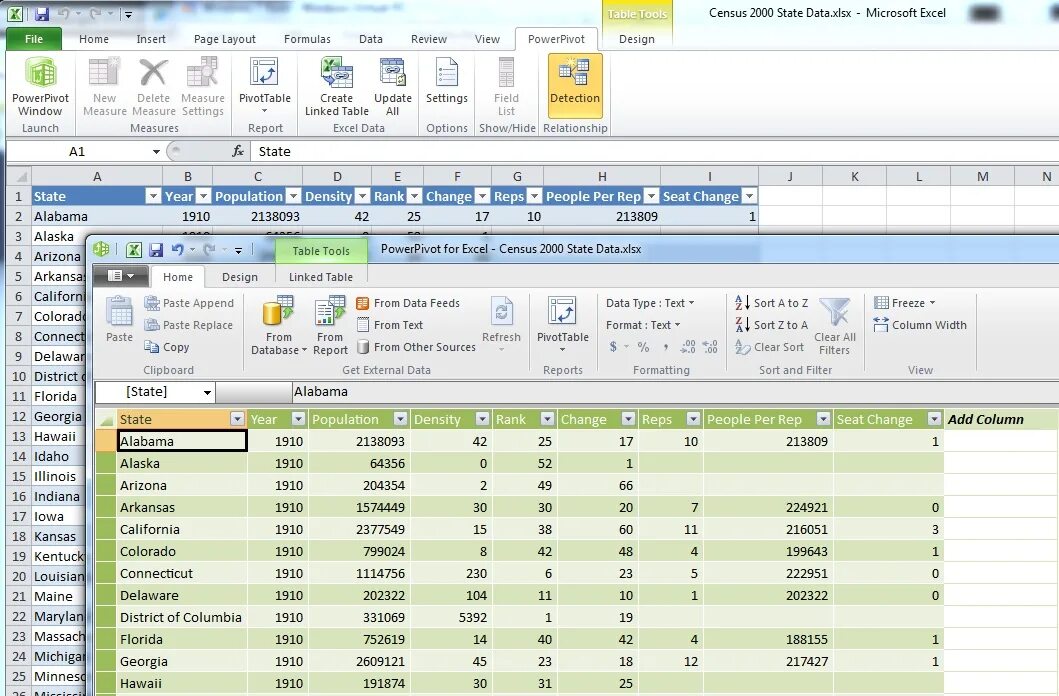
Task: Open From Database in PowerPivot ribbon
Action: coord(278,325)
